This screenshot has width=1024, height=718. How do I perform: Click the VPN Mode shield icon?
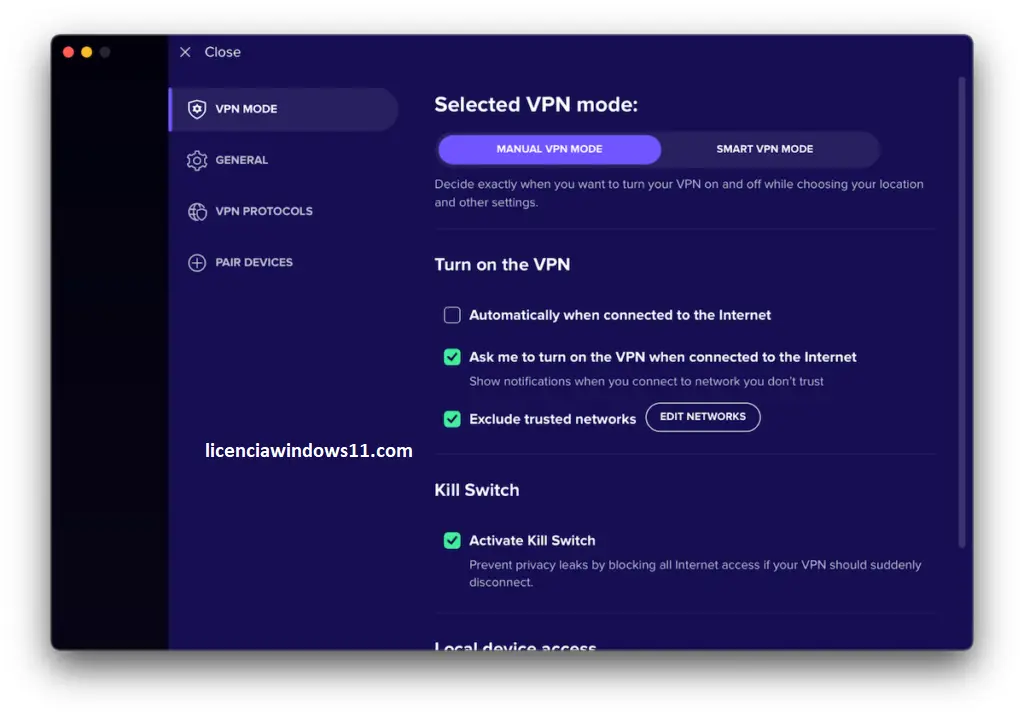197,109
